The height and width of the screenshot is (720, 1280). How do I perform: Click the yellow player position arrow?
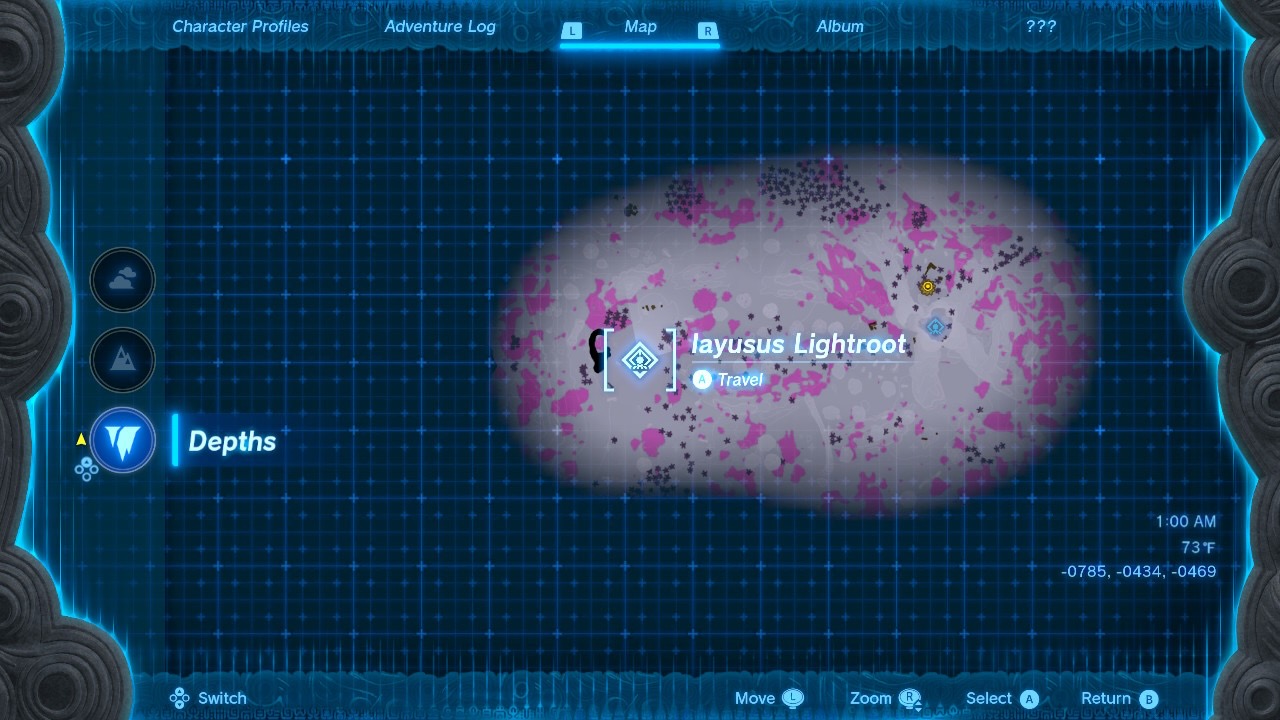[x=81, y=439]
